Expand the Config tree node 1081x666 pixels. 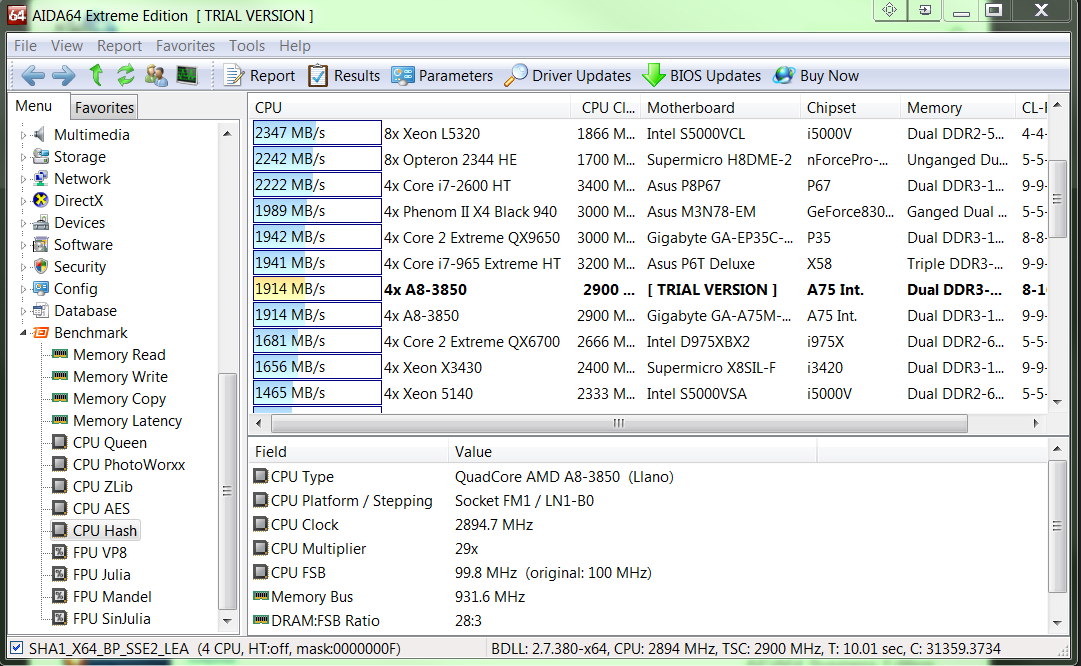(x=23, y=290)
